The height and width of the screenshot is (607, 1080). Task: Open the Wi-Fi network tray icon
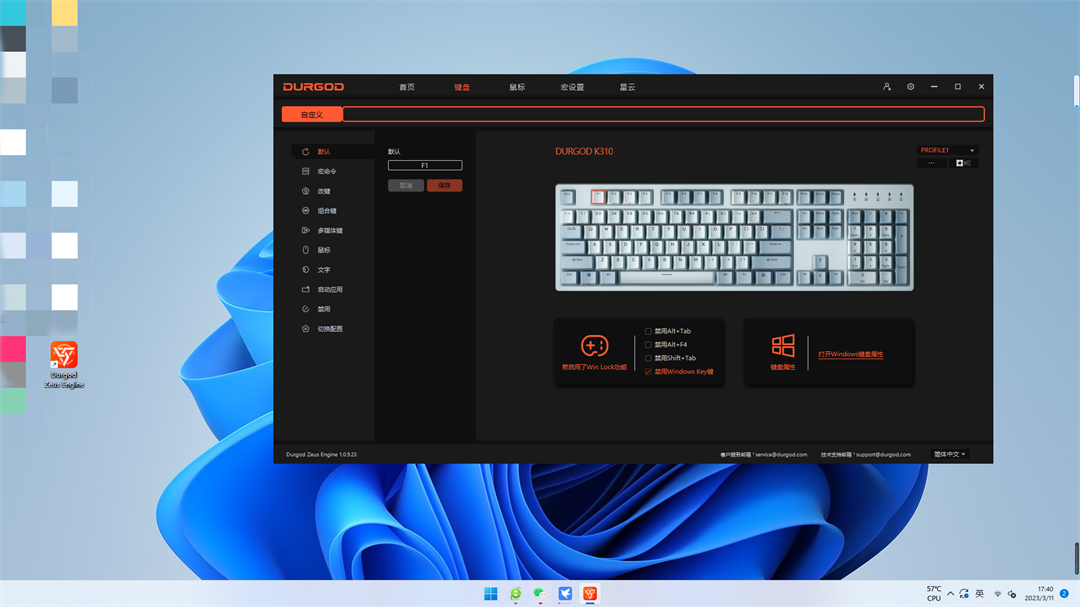tap(997, 594)
